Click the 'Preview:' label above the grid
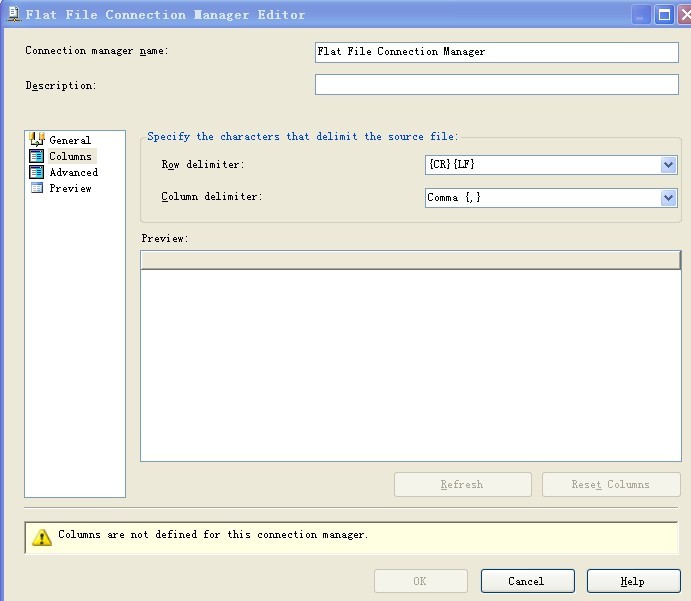Screen dimensions: 691x601 [165, 238]
